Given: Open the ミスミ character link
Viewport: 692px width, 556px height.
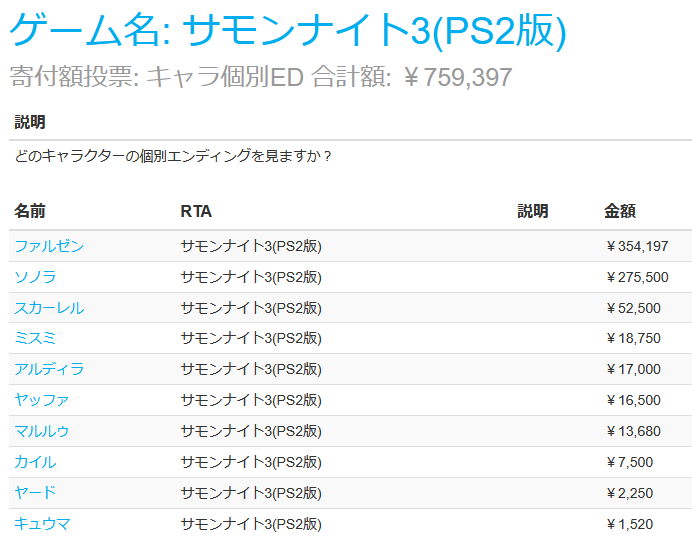Looking at the screenshot, I should (35, 338).
